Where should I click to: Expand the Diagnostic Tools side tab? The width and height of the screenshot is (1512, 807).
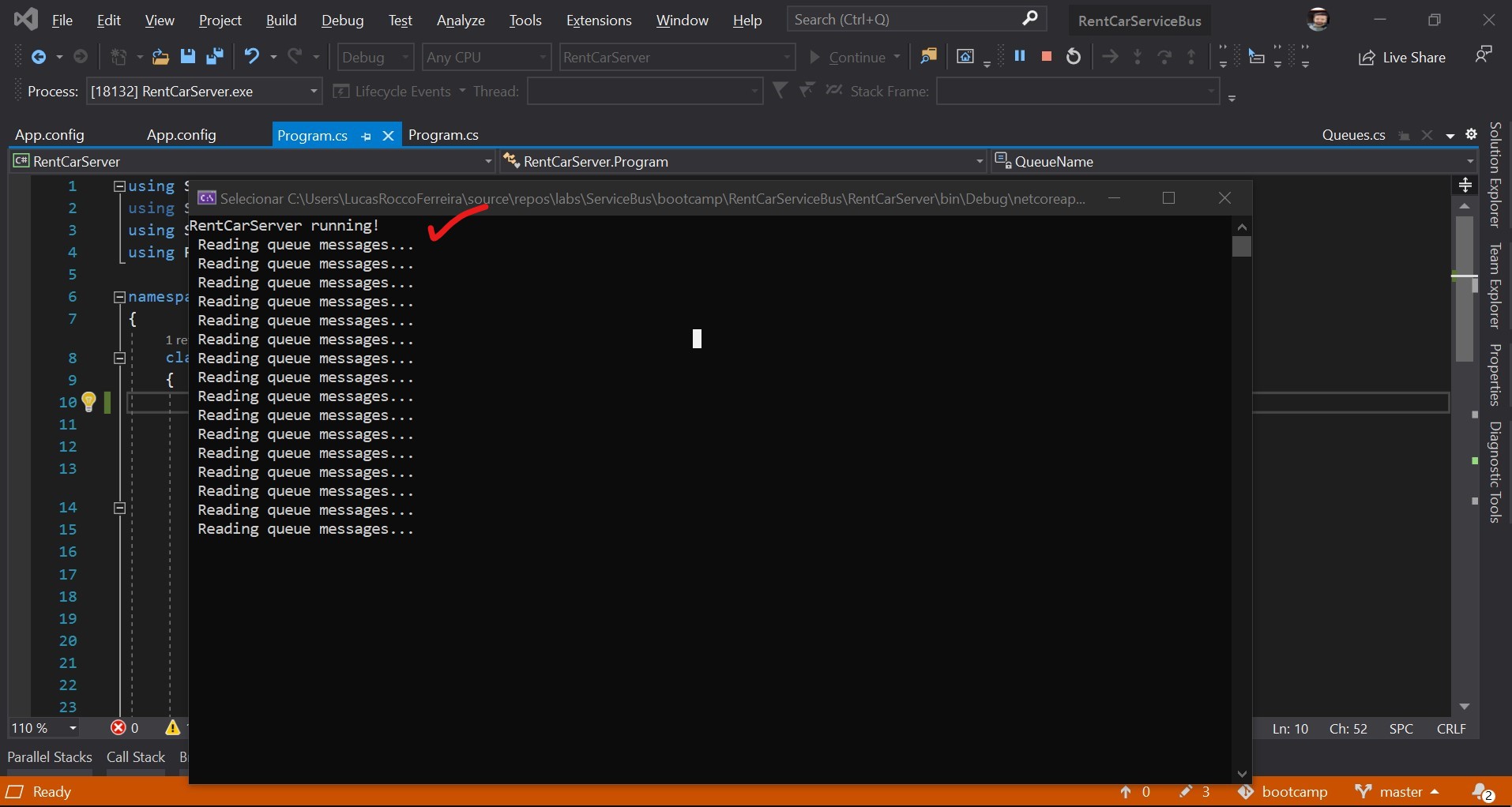pos(1495,472)
